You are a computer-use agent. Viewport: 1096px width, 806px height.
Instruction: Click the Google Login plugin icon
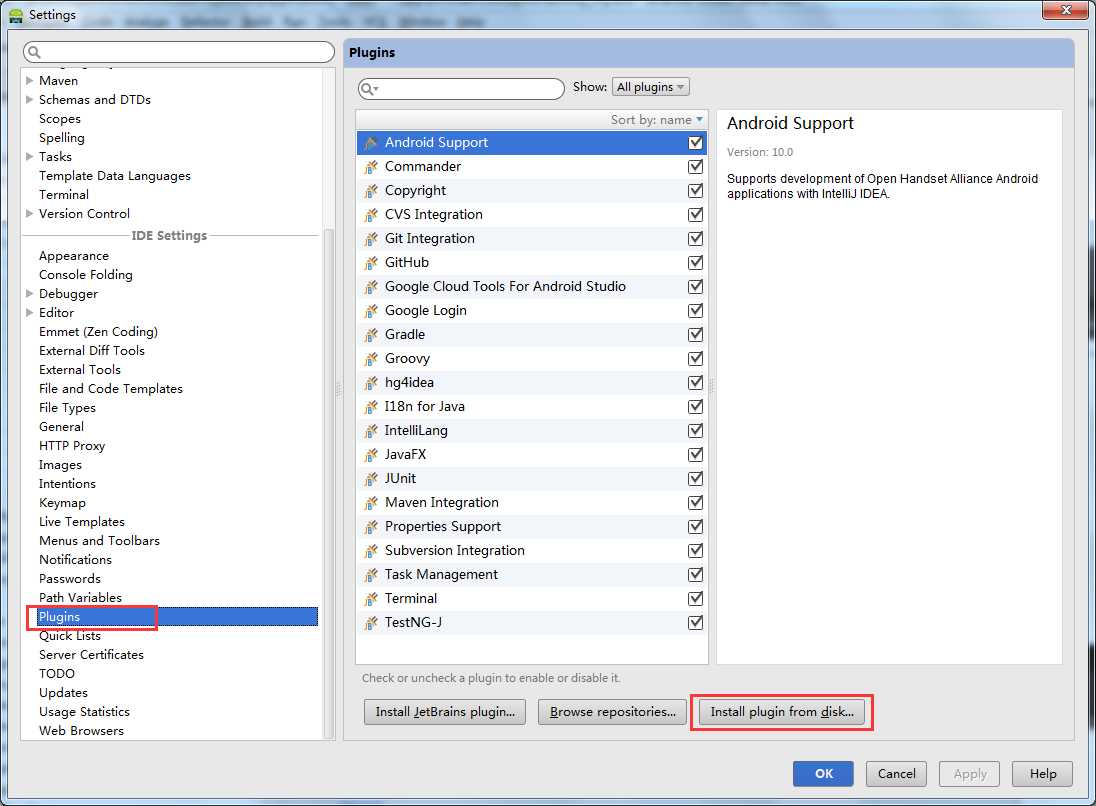tap(371, 310)
